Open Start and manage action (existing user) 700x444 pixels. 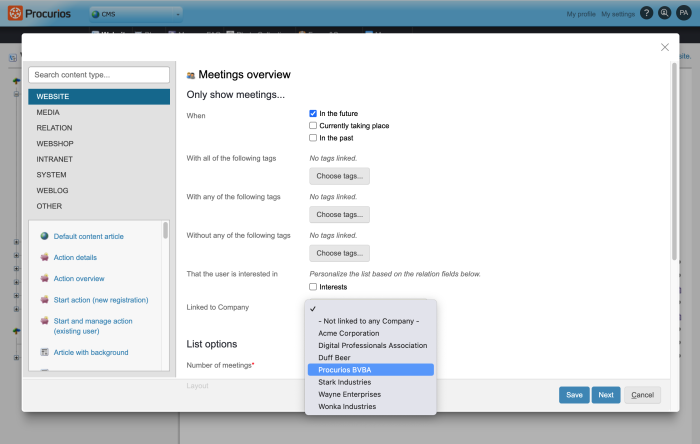[x=93, y=326]
